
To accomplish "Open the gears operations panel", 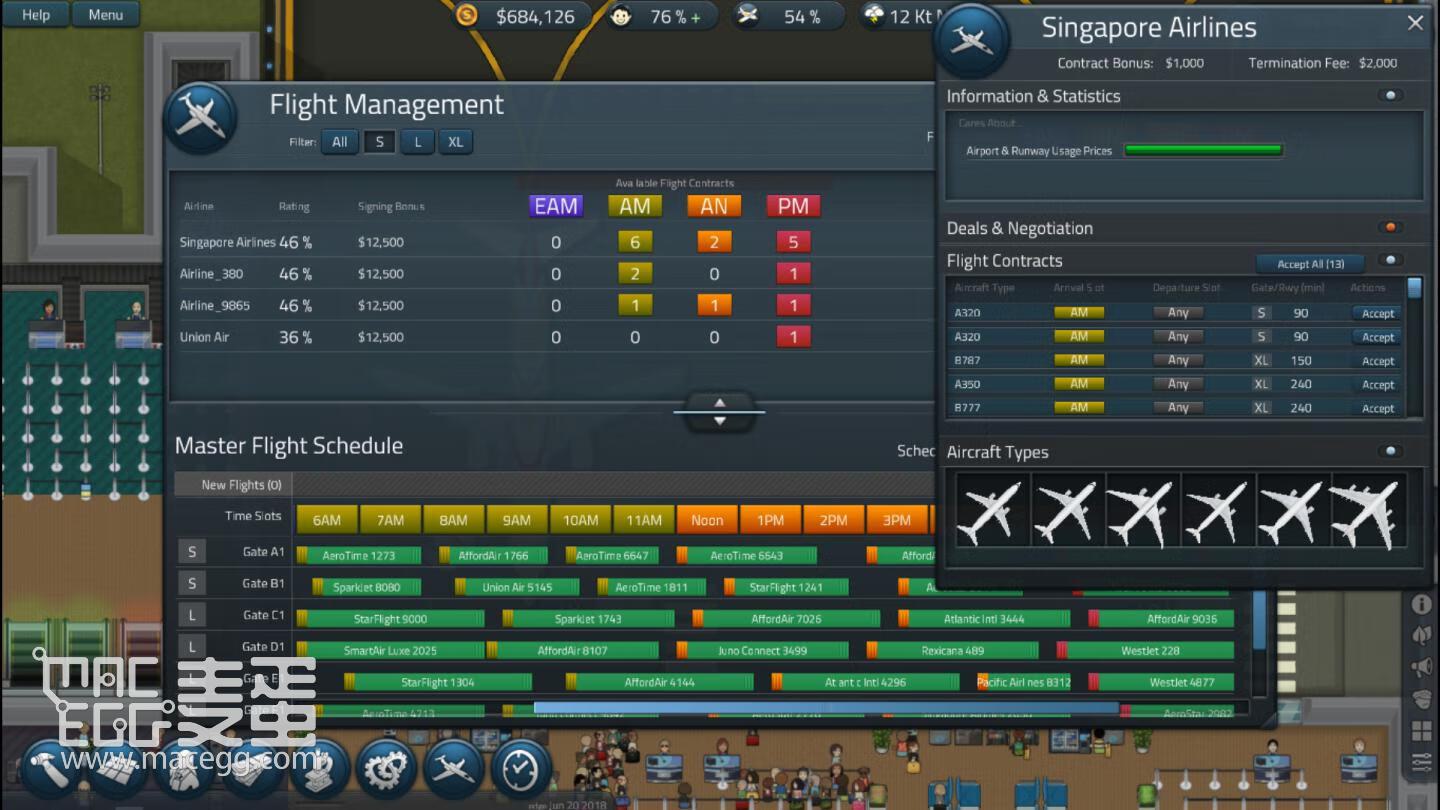I will [x=386, y=769].
